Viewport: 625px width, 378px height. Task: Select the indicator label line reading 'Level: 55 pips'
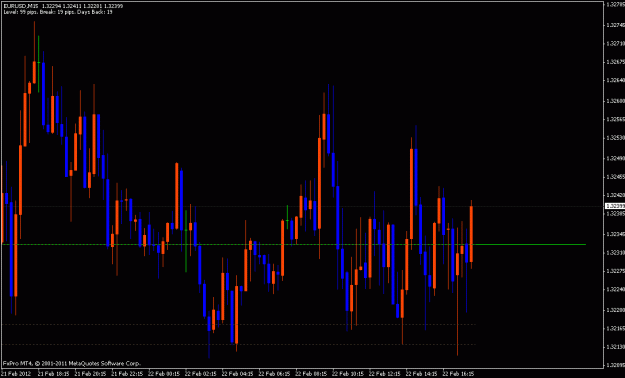(x=58, y=12)
